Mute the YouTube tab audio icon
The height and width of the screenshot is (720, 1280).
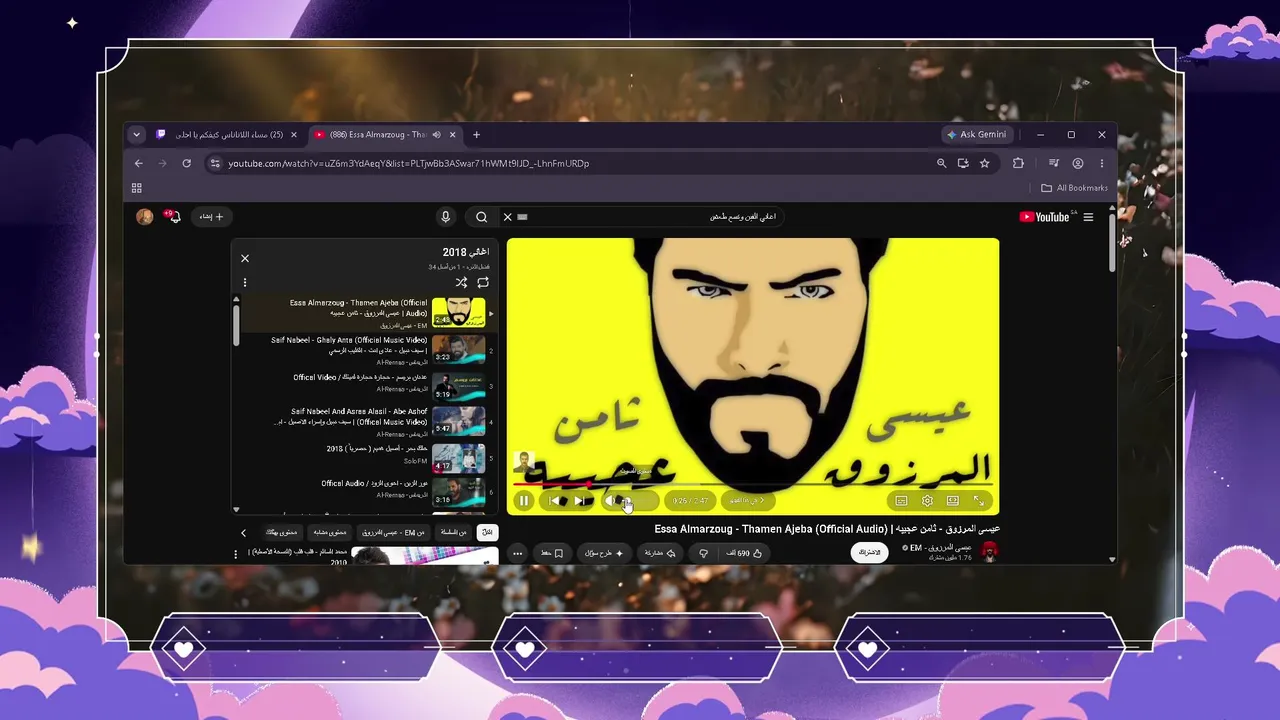point(437,135)
